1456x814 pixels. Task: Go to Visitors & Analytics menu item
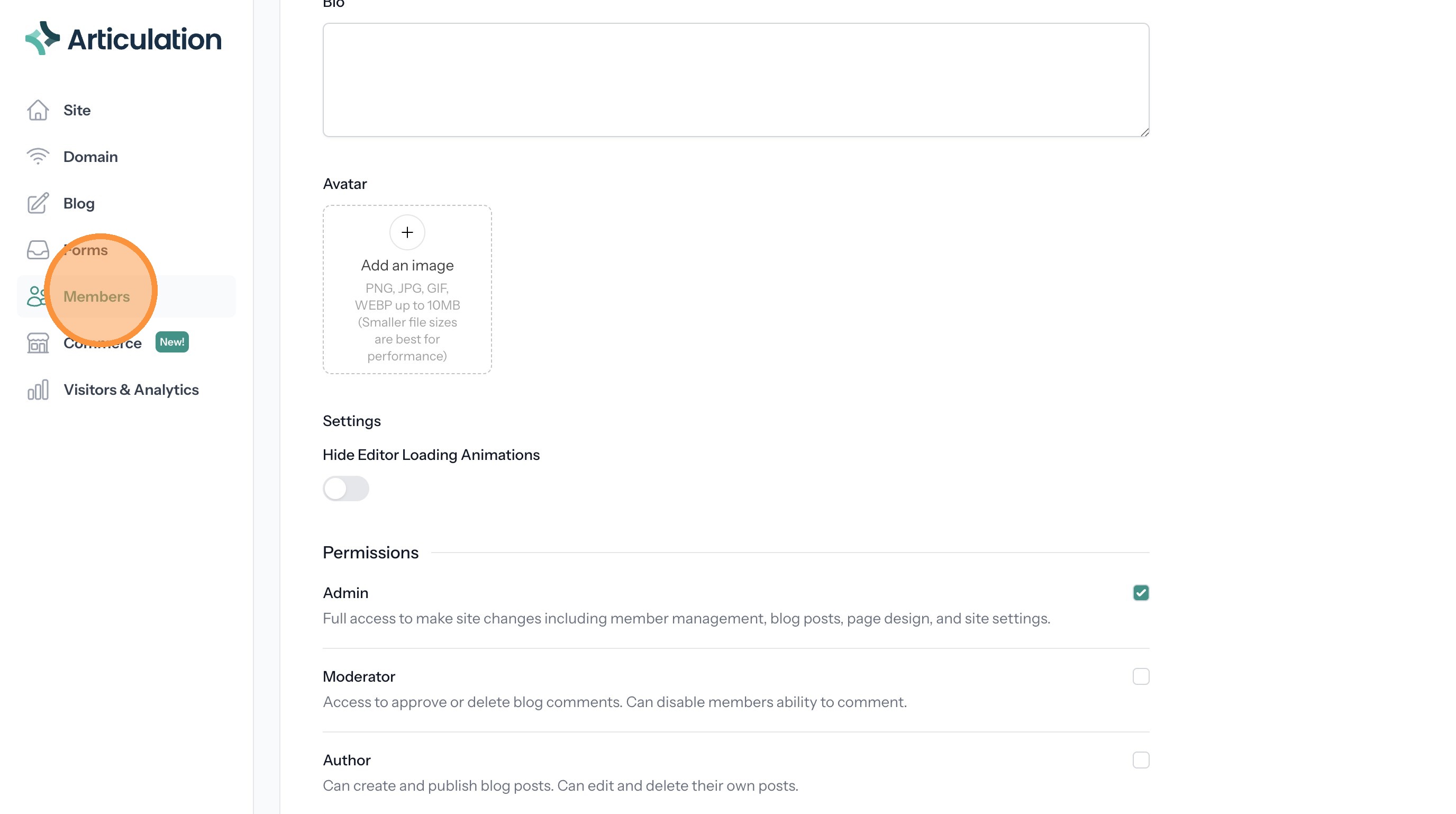coord(131,390)
